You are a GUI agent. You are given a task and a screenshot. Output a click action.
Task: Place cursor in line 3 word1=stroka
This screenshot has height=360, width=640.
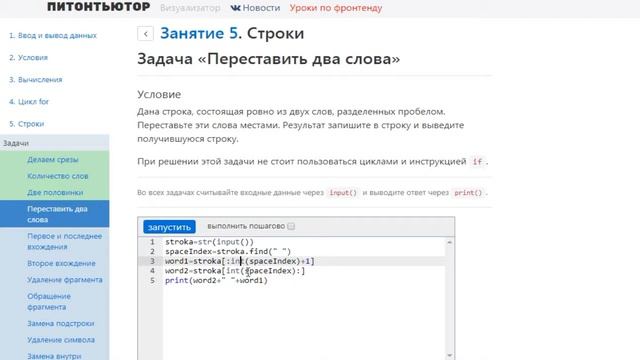point(240,261)
